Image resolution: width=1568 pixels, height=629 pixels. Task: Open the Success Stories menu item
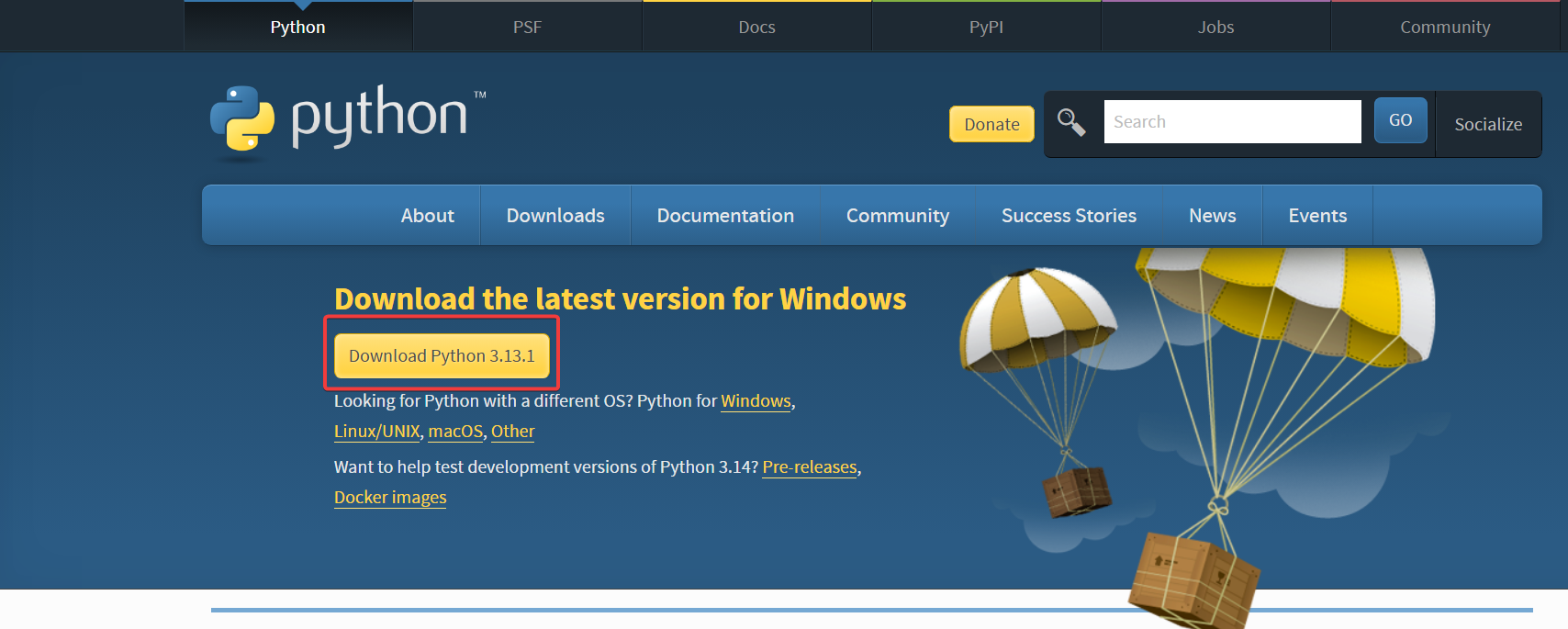click(1069, 215)
